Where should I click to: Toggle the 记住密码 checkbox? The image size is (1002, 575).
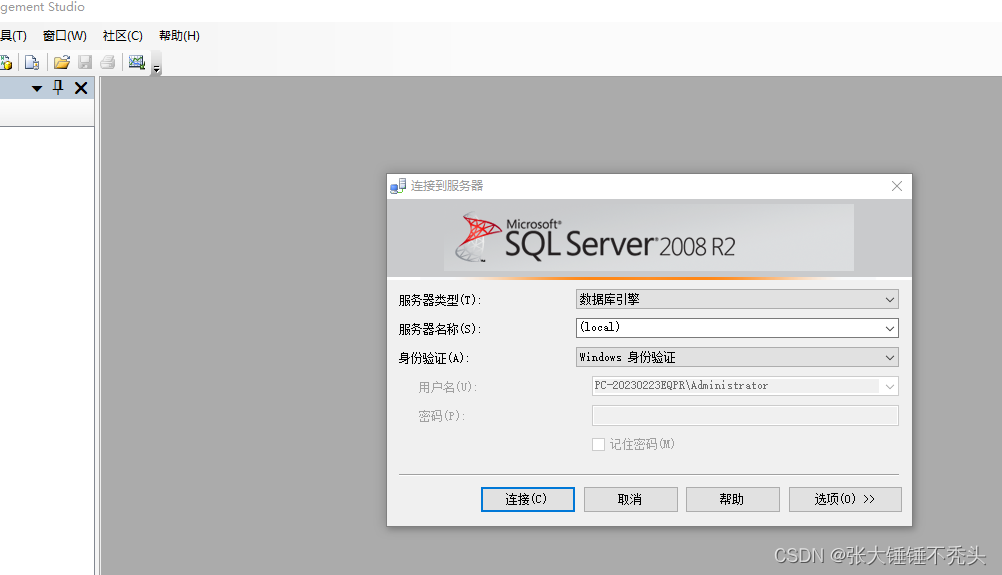(x=598, y=445)
